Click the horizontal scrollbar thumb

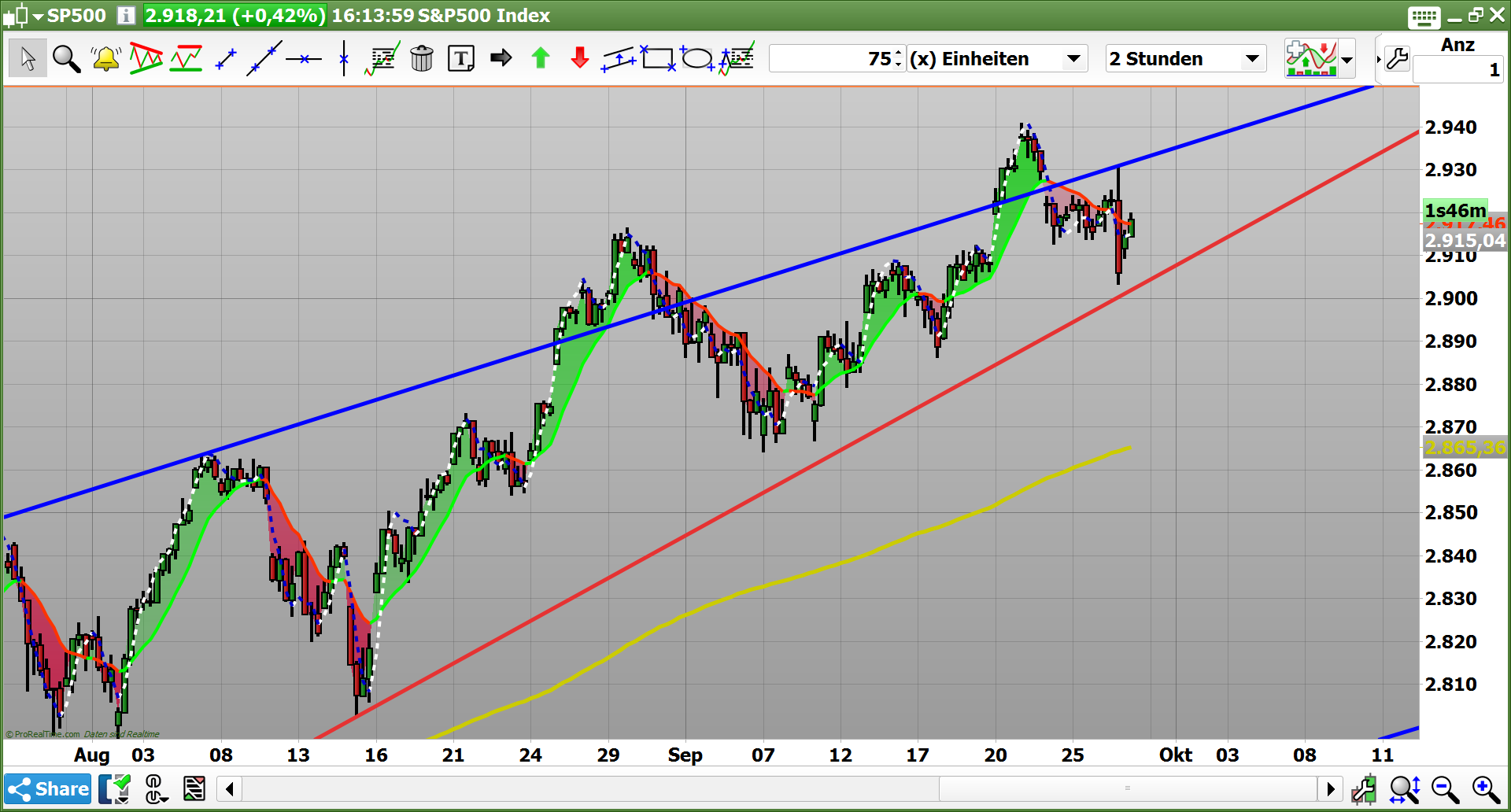click(1128, 788)
